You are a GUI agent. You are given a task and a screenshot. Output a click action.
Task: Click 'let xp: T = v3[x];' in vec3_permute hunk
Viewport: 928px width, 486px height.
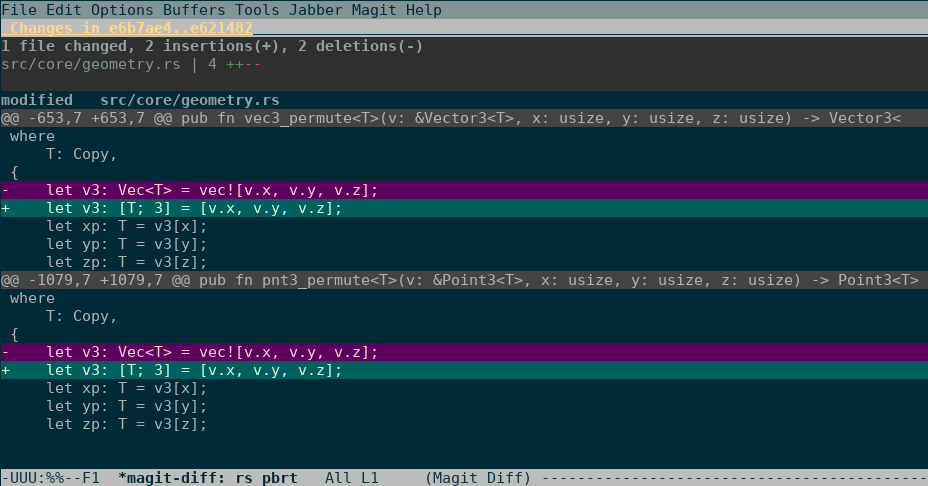click(x=127, y=226)
